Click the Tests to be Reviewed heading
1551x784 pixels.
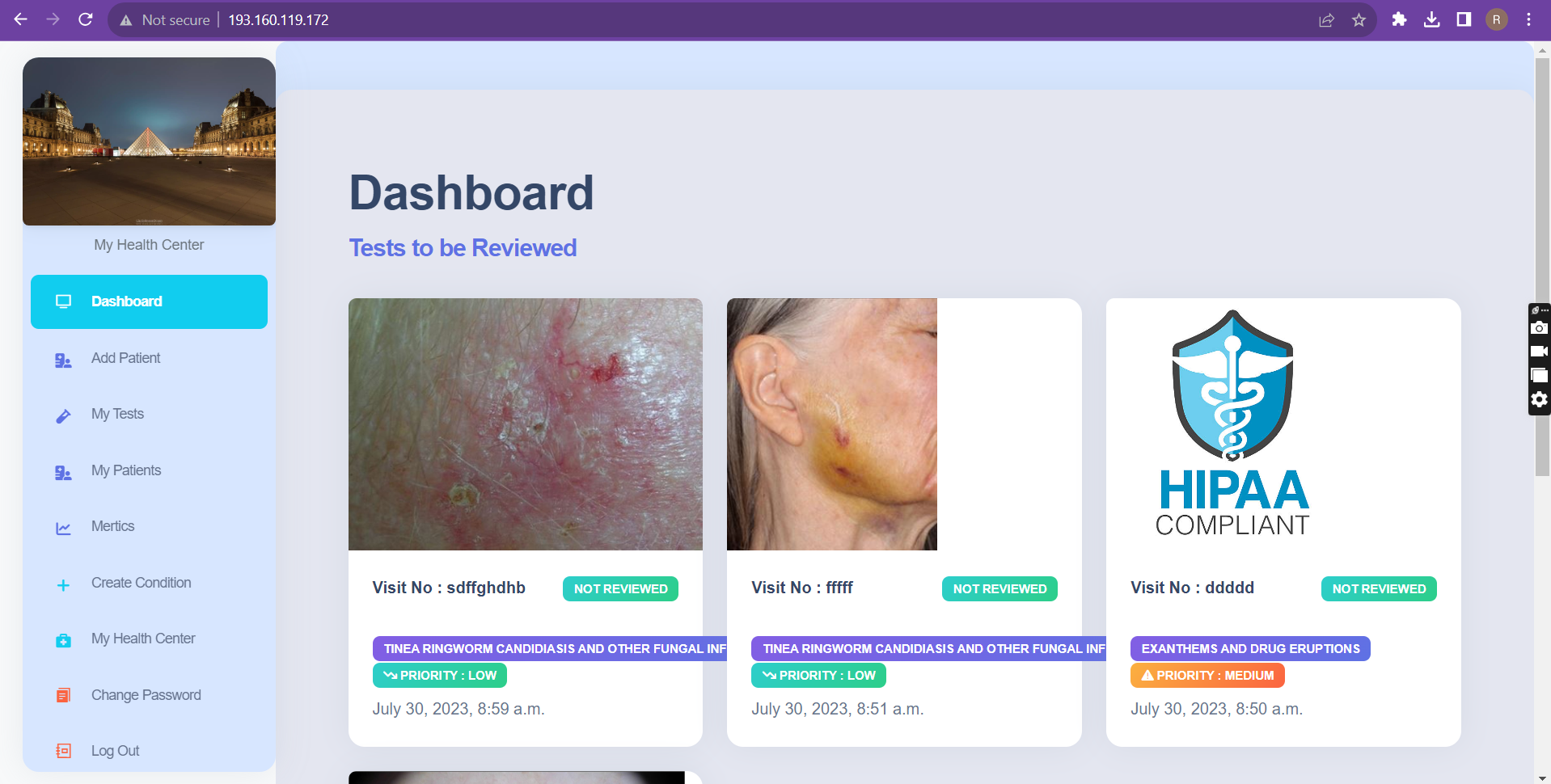[462, 248]
